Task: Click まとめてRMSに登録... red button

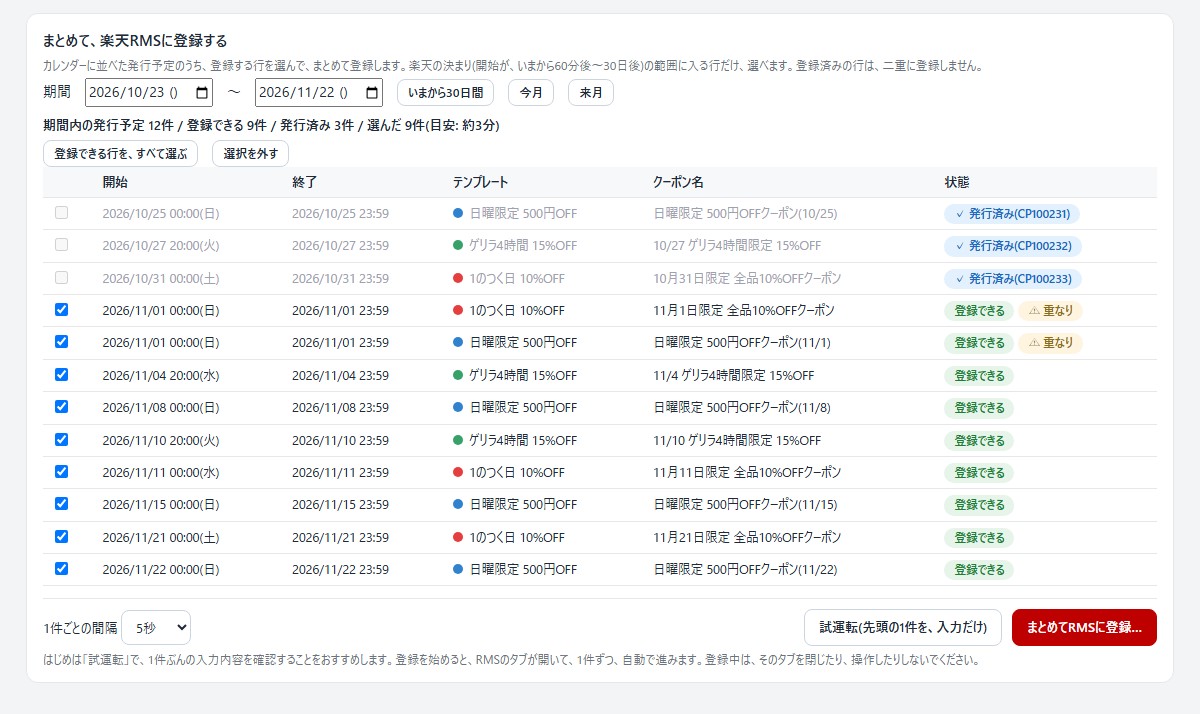Action: pyautogui.click(x=1084, y=628)
